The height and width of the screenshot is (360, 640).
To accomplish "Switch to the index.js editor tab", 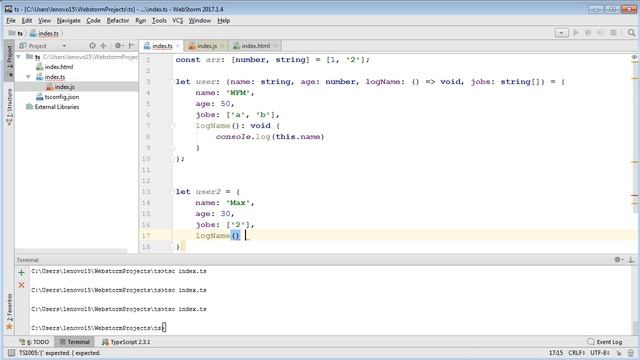I will coord(207,46).
